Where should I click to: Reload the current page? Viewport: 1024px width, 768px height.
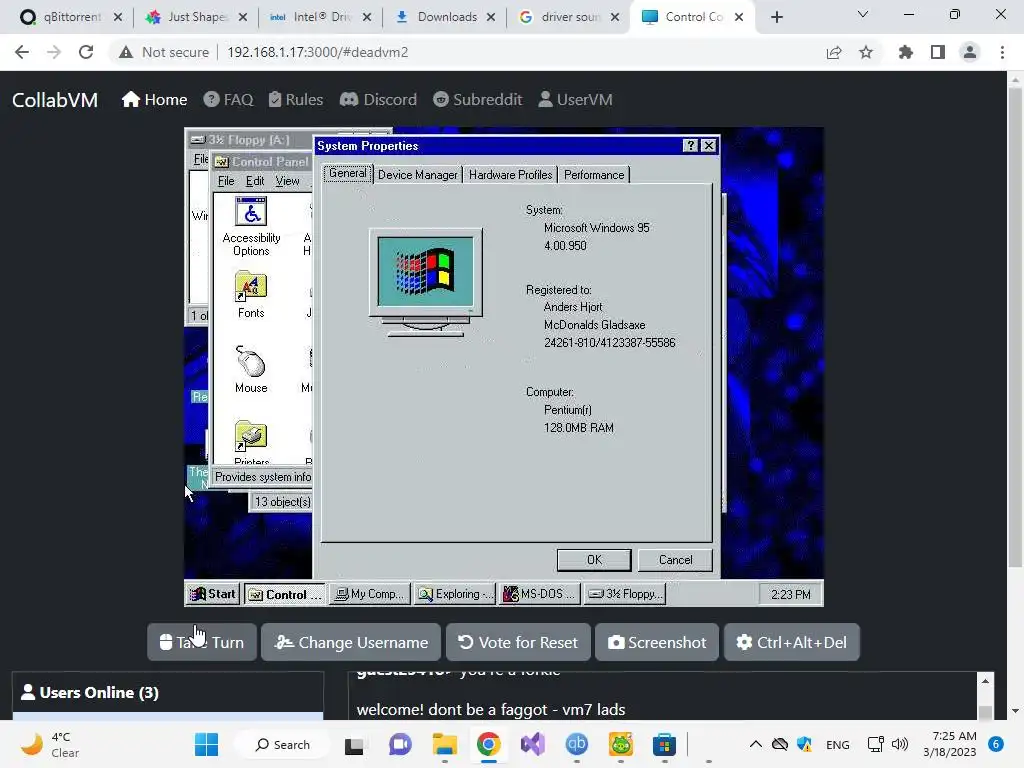click(x=86, y=52)
